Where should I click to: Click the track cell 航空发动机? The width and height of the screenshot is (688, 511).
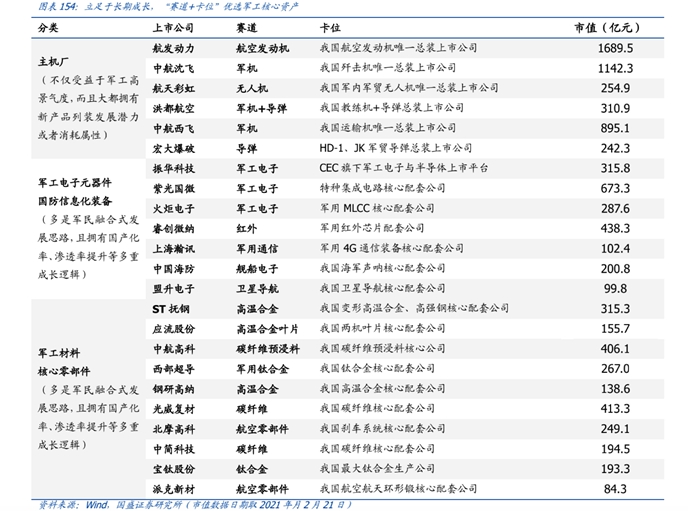262,48
